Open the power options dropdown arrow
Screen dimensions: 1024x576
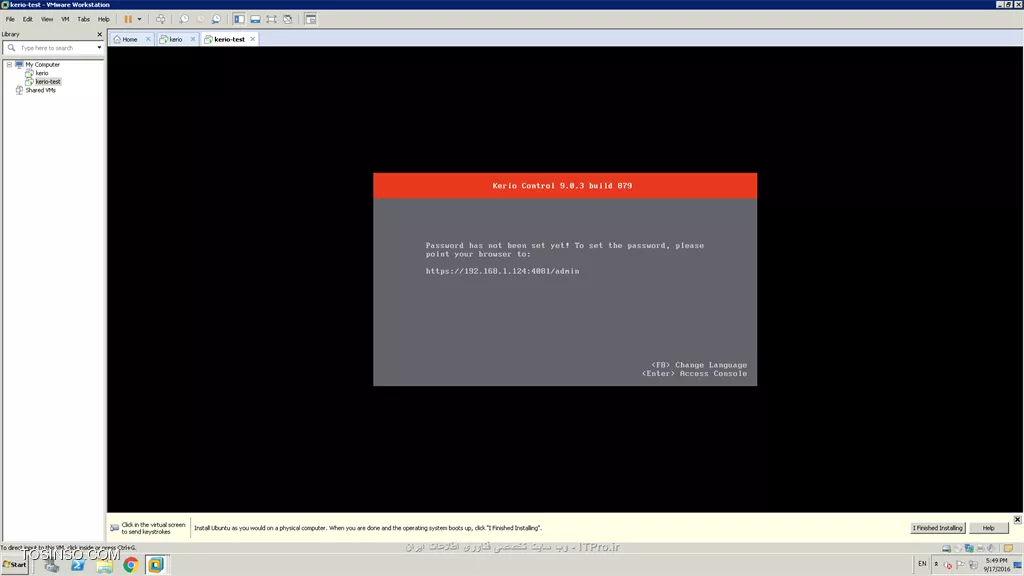pos(139,19)
